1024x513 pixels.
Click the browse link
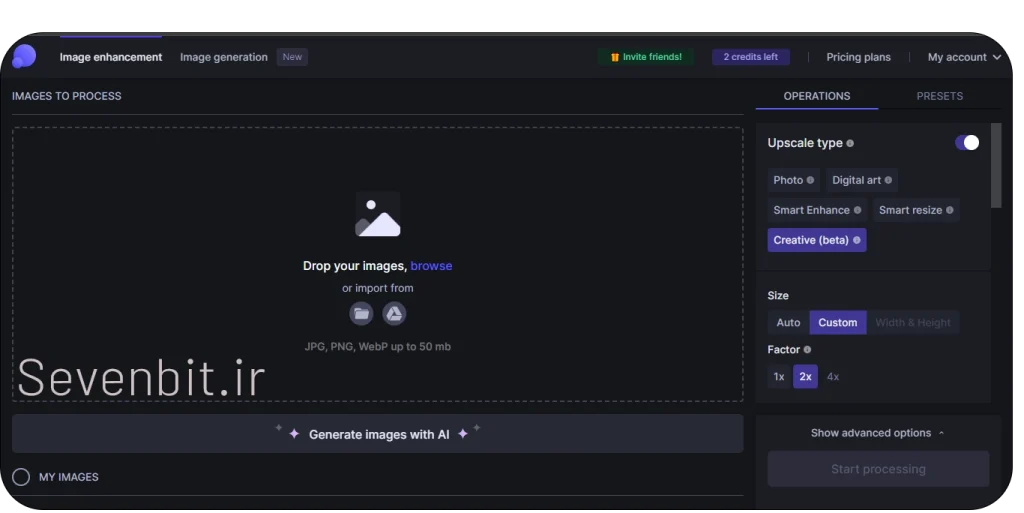click(431, 266)
